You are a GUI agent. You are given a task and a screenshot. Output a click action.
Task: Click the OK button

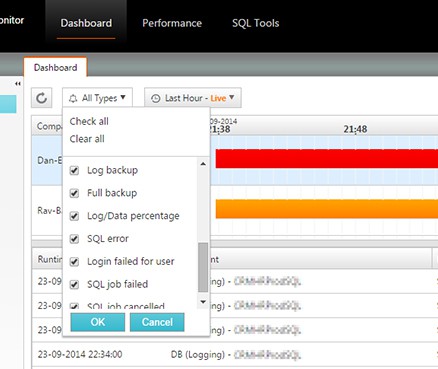tap(98, 322)
